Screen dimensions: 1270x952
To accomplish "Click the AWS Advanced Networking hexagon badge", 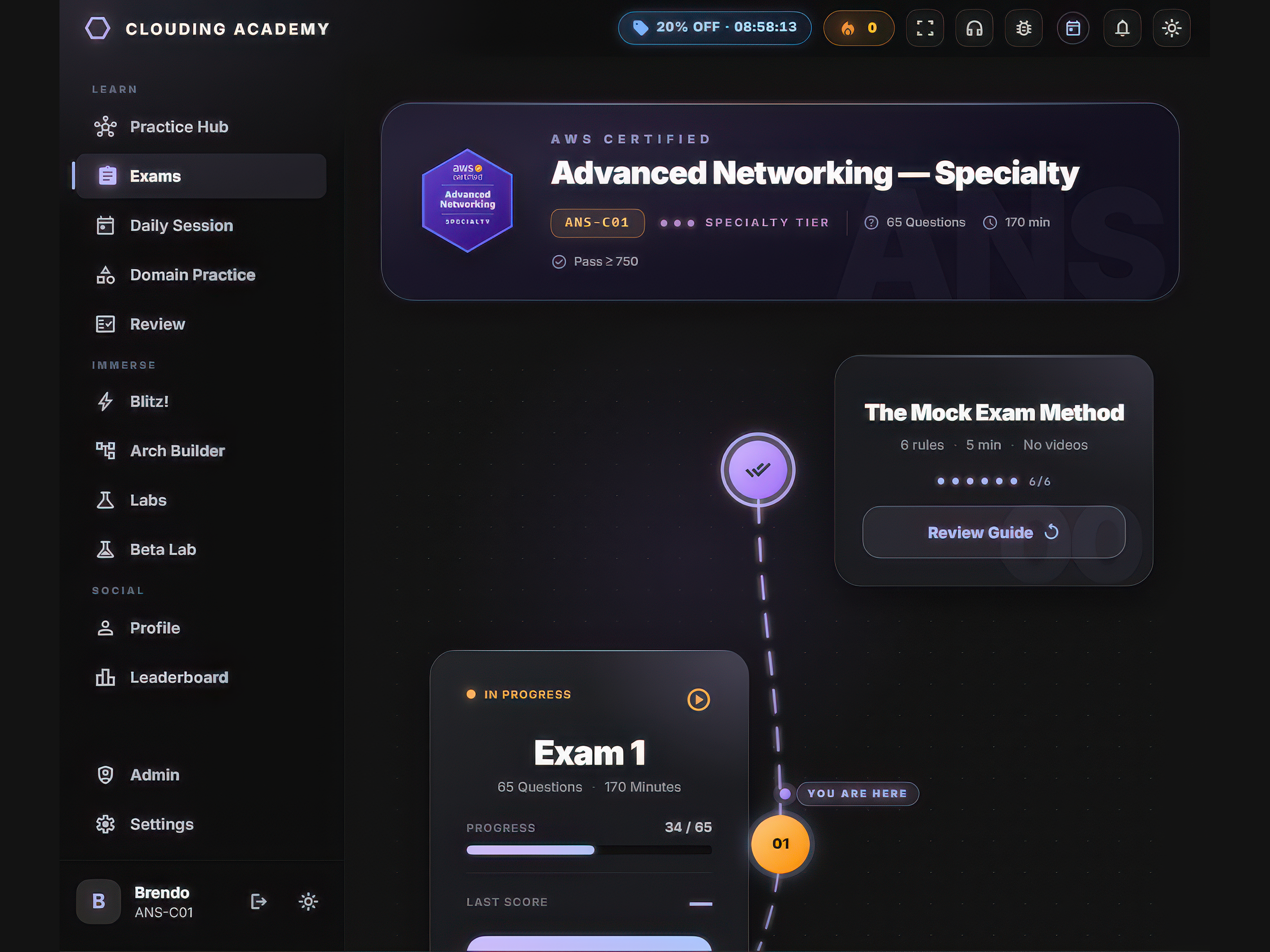I will tap(467, 200).
